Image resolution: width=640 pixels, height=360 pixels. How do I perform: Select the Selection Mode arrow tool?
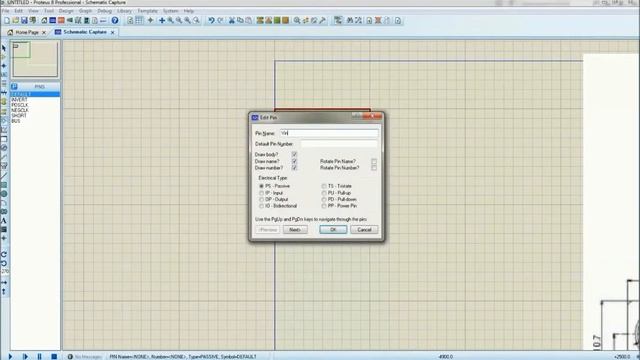[4, 48]
